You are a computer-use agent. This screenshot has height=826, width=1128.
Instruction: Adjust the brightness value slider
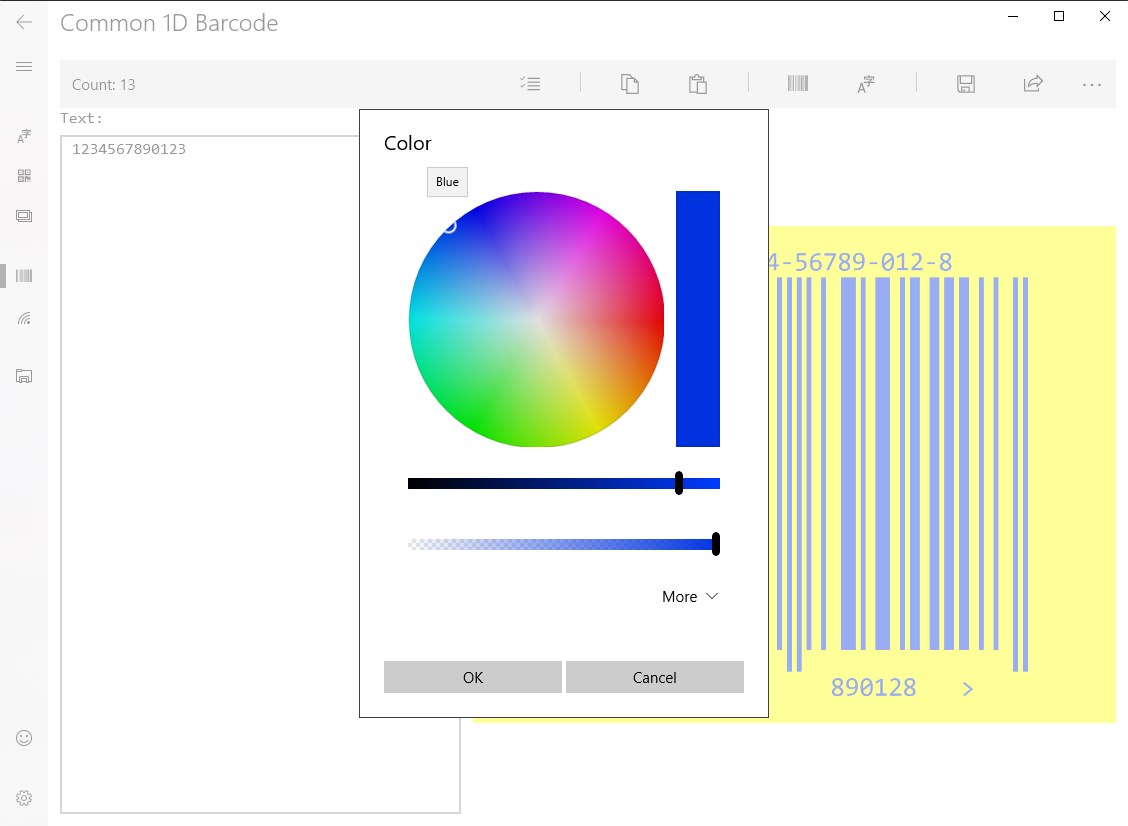click(564, 484)
